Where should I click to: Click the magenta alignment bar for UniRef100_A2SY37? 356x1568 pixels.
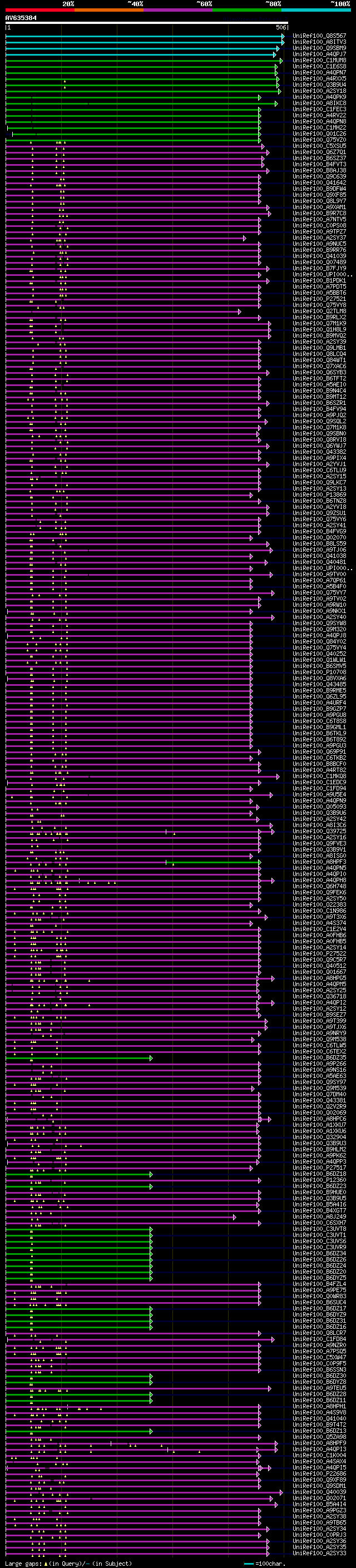[x=126, y=238]
